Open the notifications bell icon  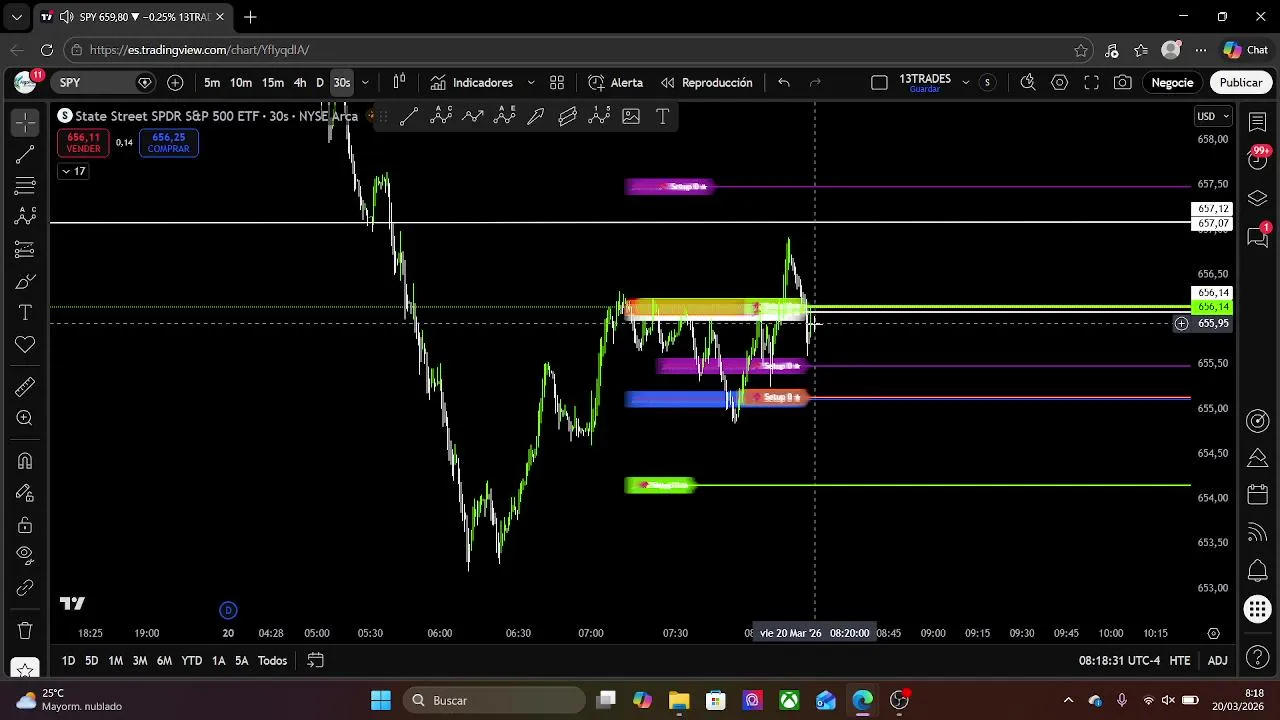tap(1258, 571)
